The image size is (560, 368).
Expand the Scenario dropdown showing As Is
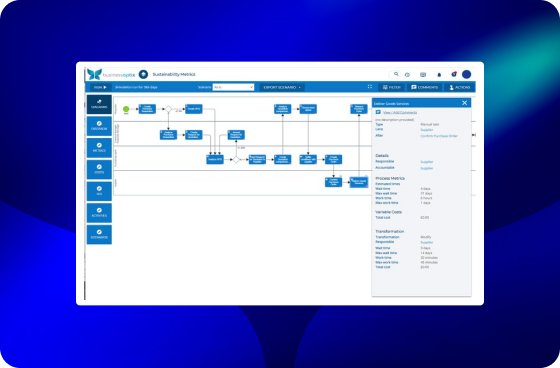pos(233,87)
